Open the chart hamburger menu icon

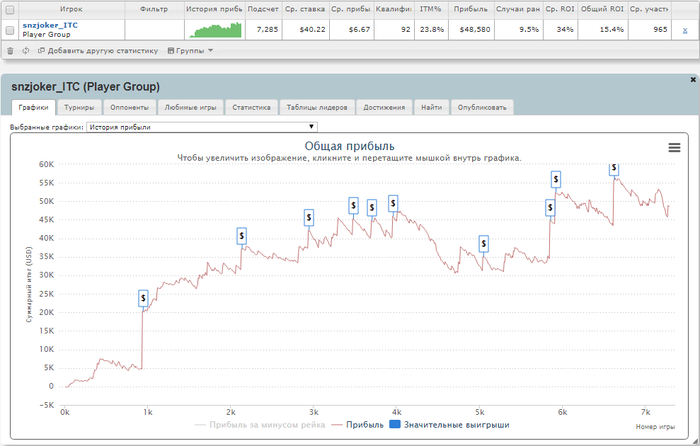(674, 147)
